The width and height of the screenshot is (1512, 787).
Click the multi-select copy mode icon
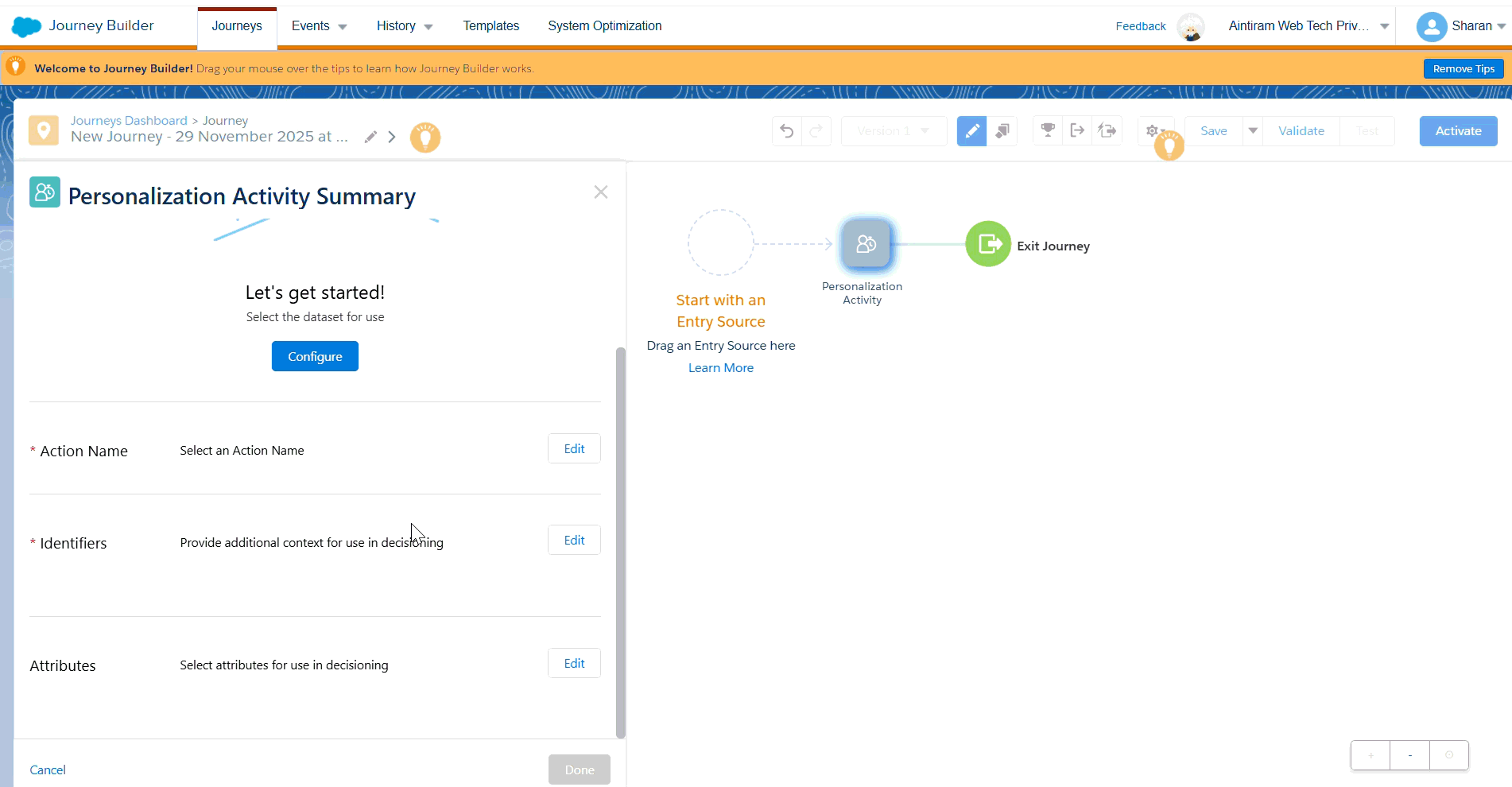click(1002, 131)
